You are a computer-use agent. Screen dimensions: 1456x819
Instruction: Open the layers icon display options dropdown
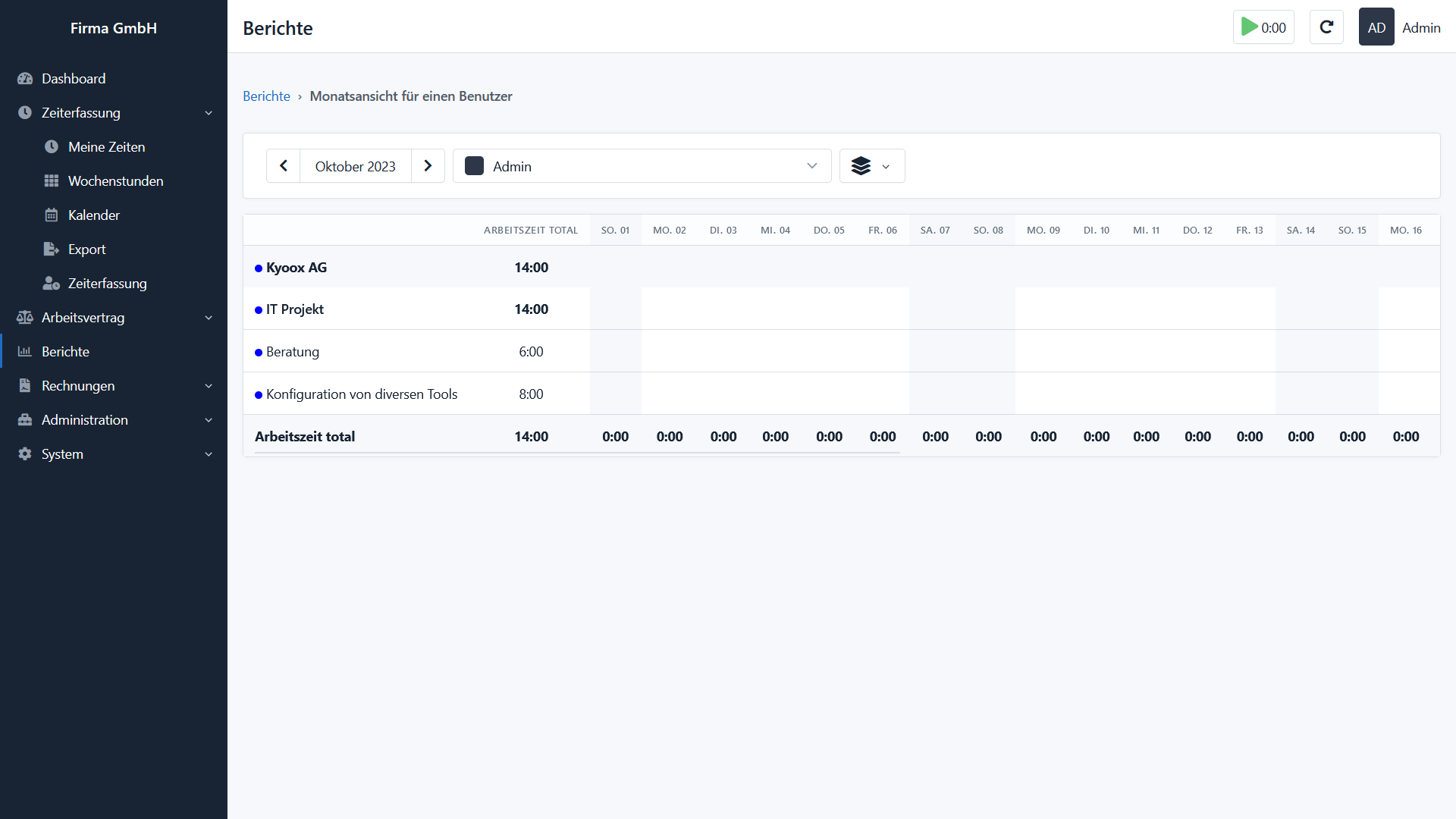(871, 166)
